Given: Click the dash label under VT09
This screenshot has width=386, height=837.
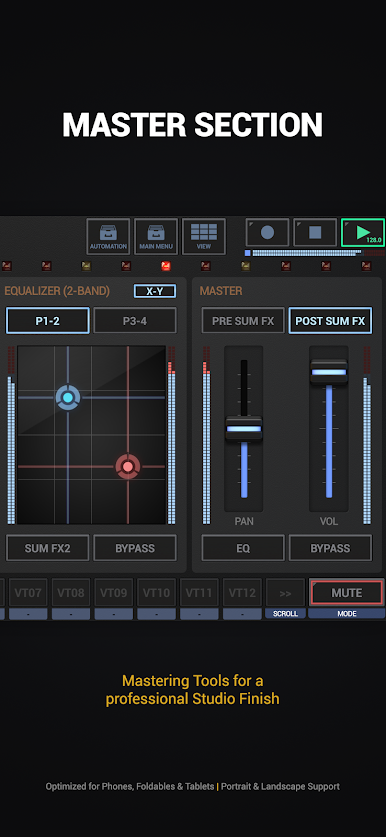Looking at the screenshot, I should pos(114,614).
